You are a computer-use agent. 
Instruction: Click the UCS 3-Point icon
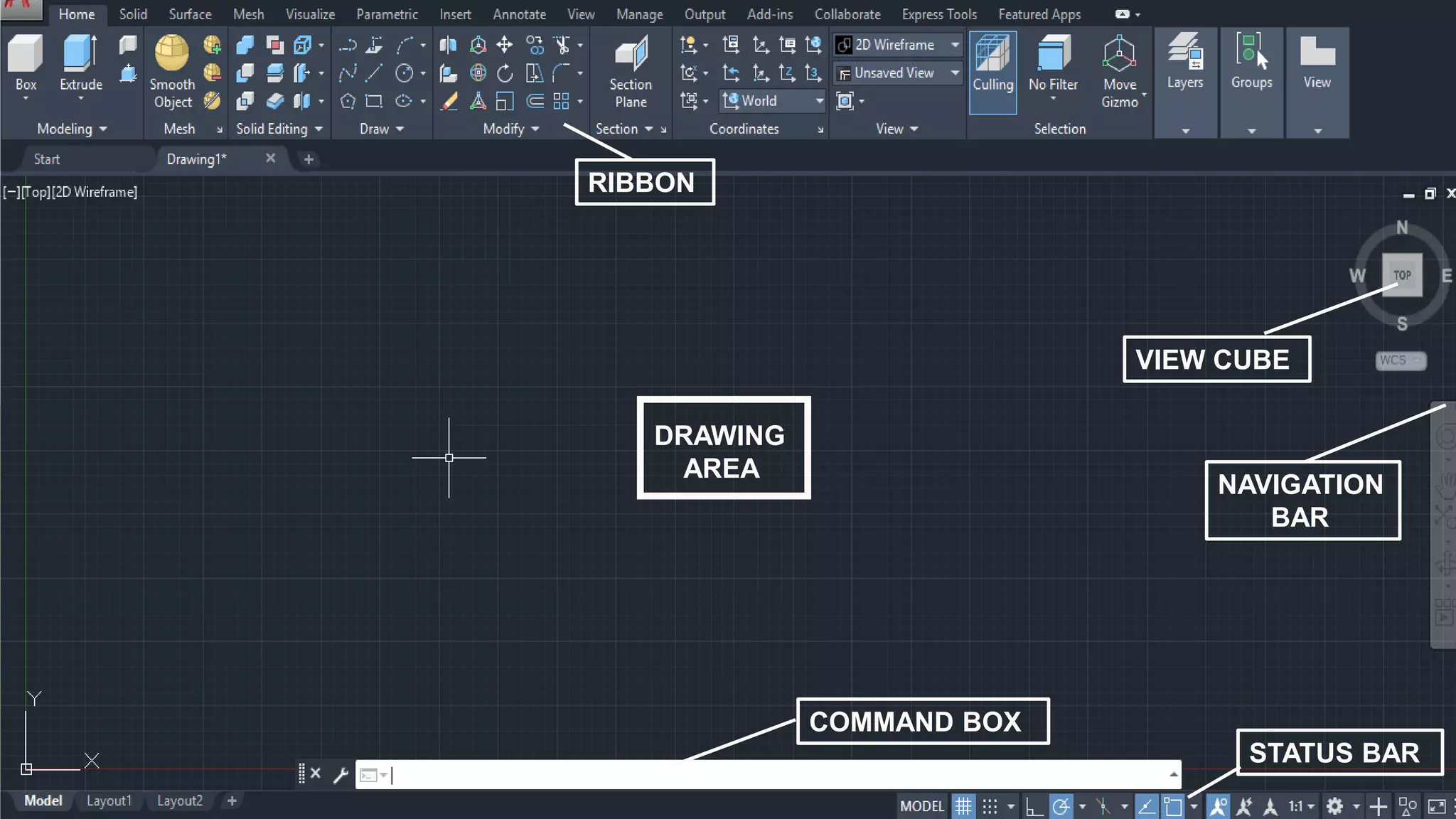point(813,73)
